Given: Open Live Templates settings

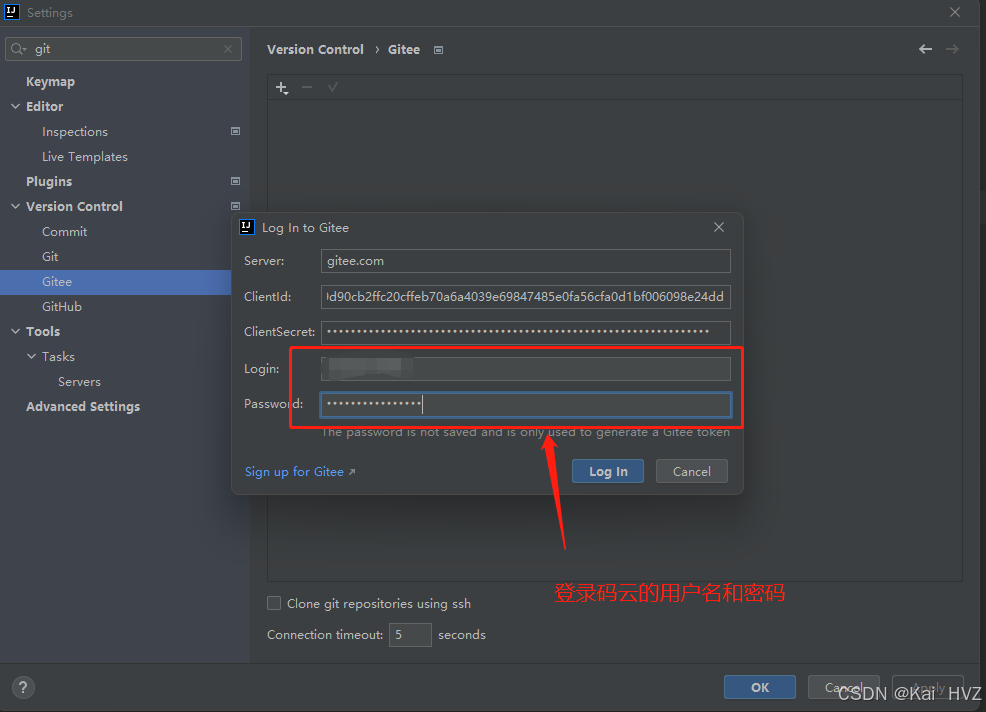Looking at the screenshot, I should [x=85, y=157].
